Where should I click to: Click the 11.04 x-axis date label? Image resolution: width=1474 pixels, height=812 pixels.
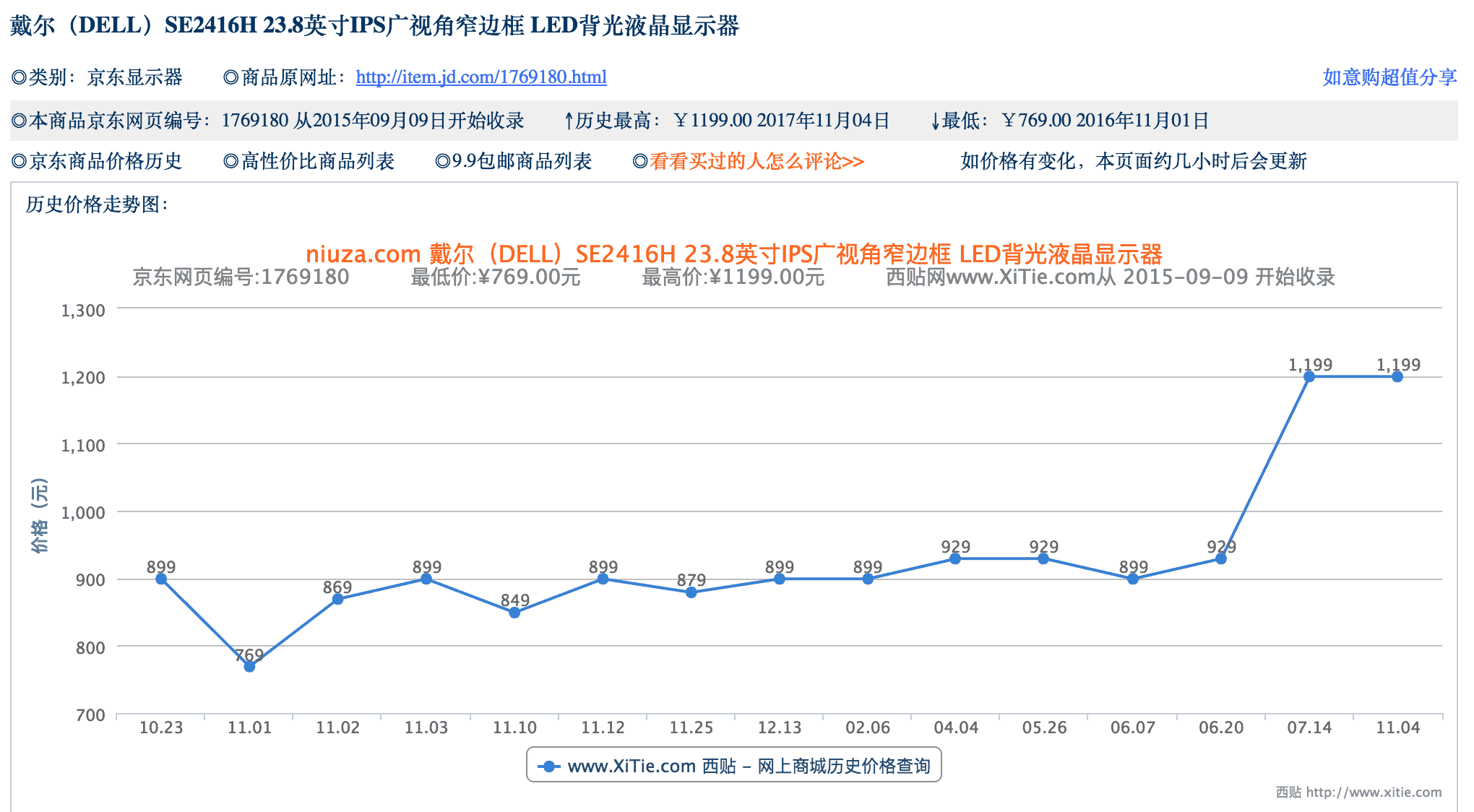point(1397,727)
